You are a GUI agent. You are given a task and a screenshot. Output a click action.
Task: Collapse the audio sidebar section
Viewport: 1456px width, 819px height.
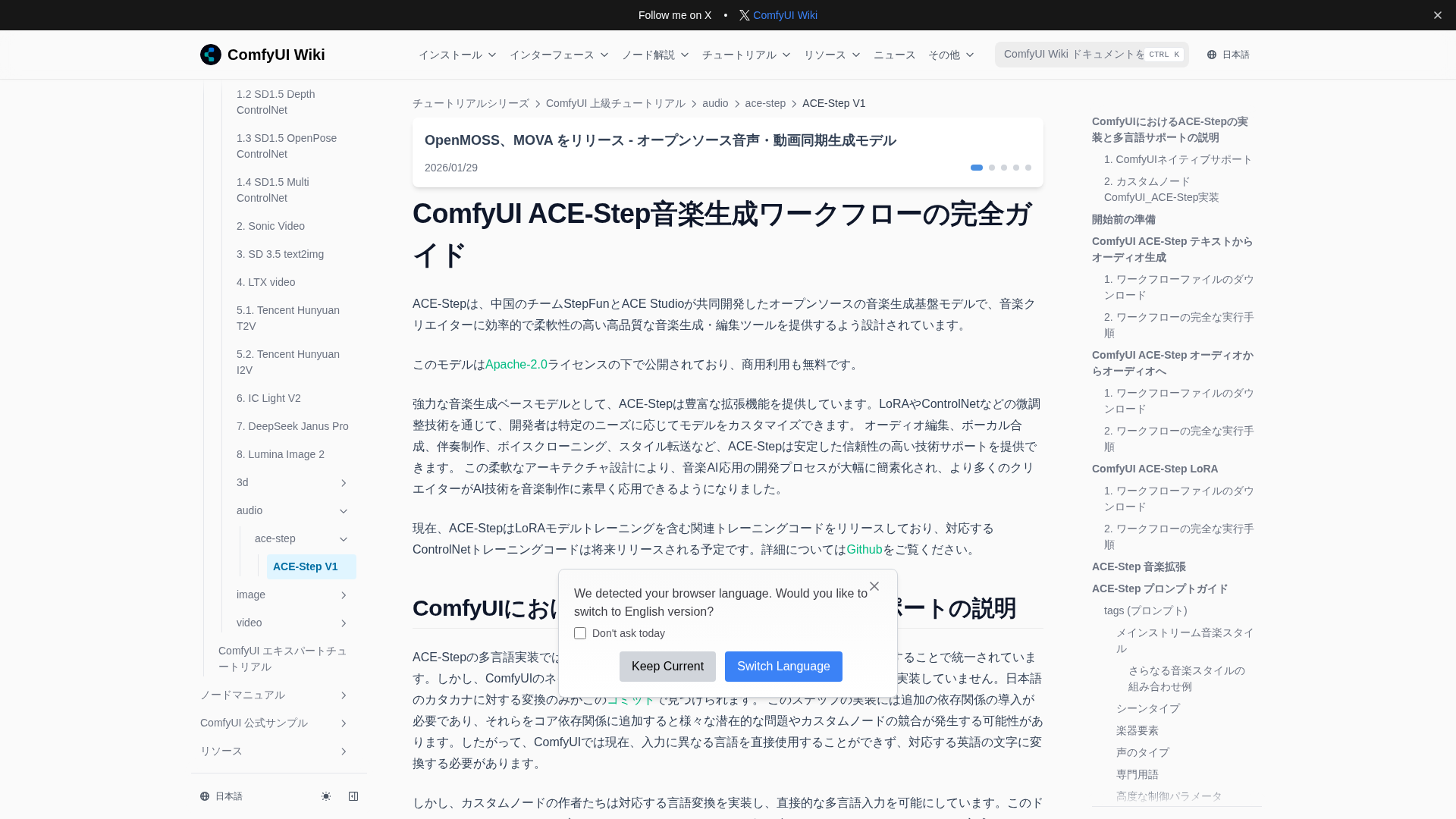tap(343, 511)
